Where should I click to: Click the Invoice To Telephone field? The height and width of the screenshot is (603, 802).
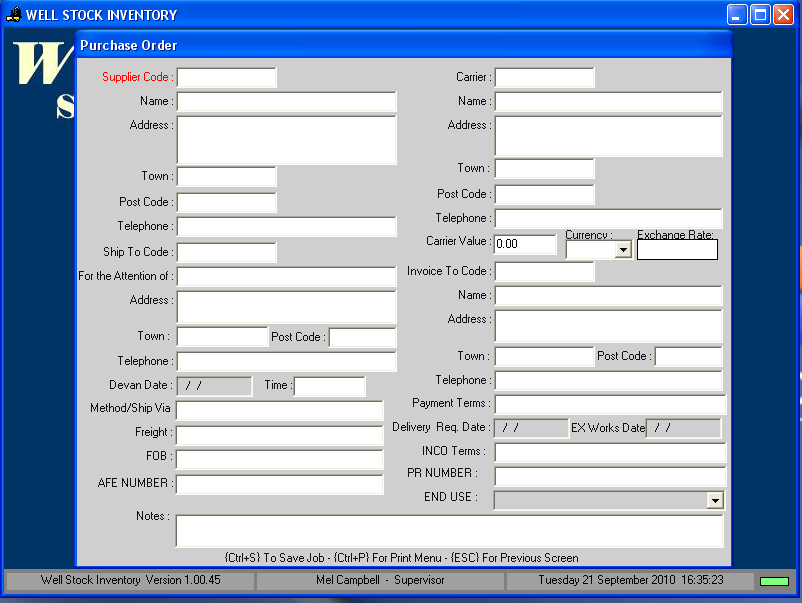[x=609, y=381]
